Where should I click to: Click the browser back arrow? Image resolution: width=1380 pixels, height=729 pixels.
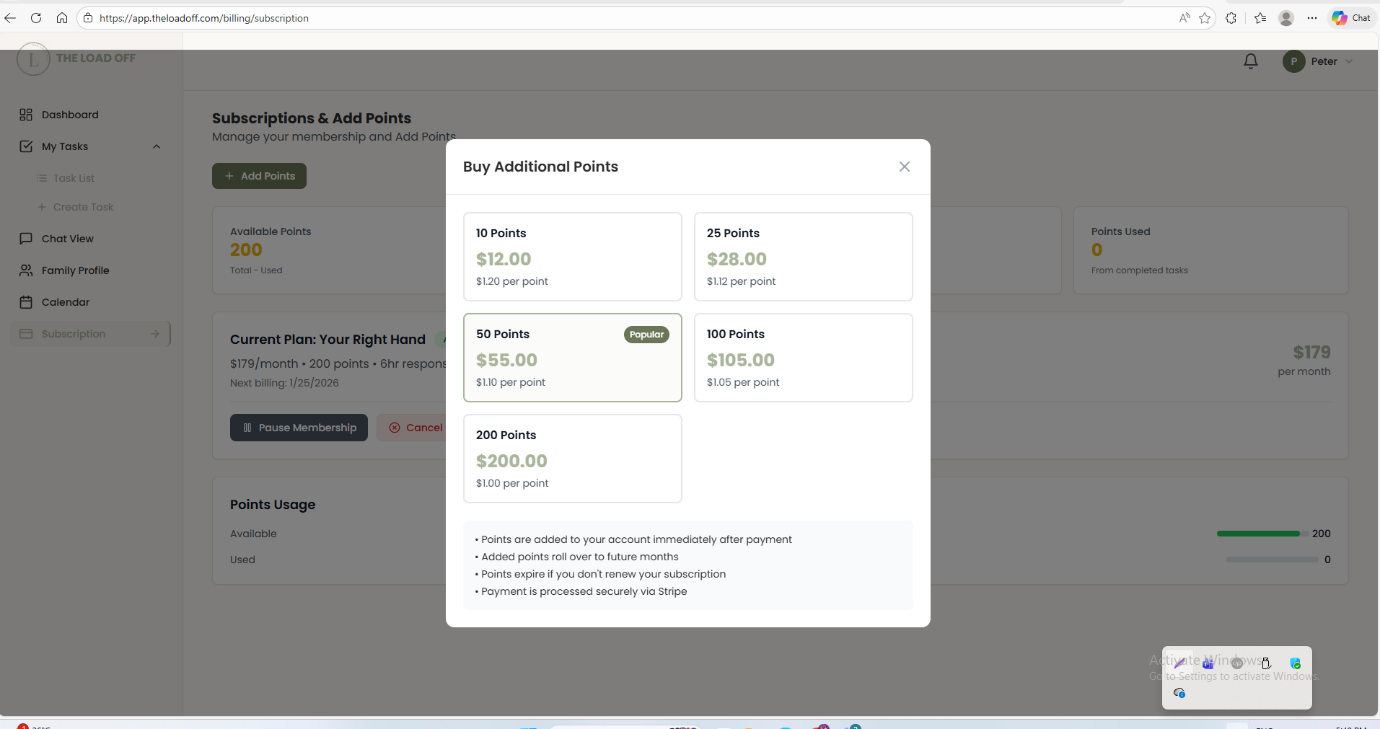11,18
